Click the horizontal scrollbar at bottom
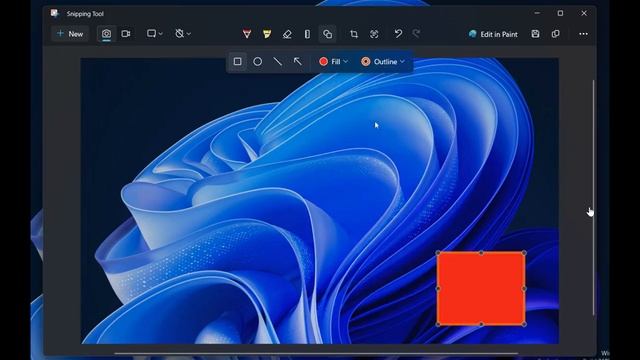This screenshot has width=640, height=360. (x=316, y=353)
